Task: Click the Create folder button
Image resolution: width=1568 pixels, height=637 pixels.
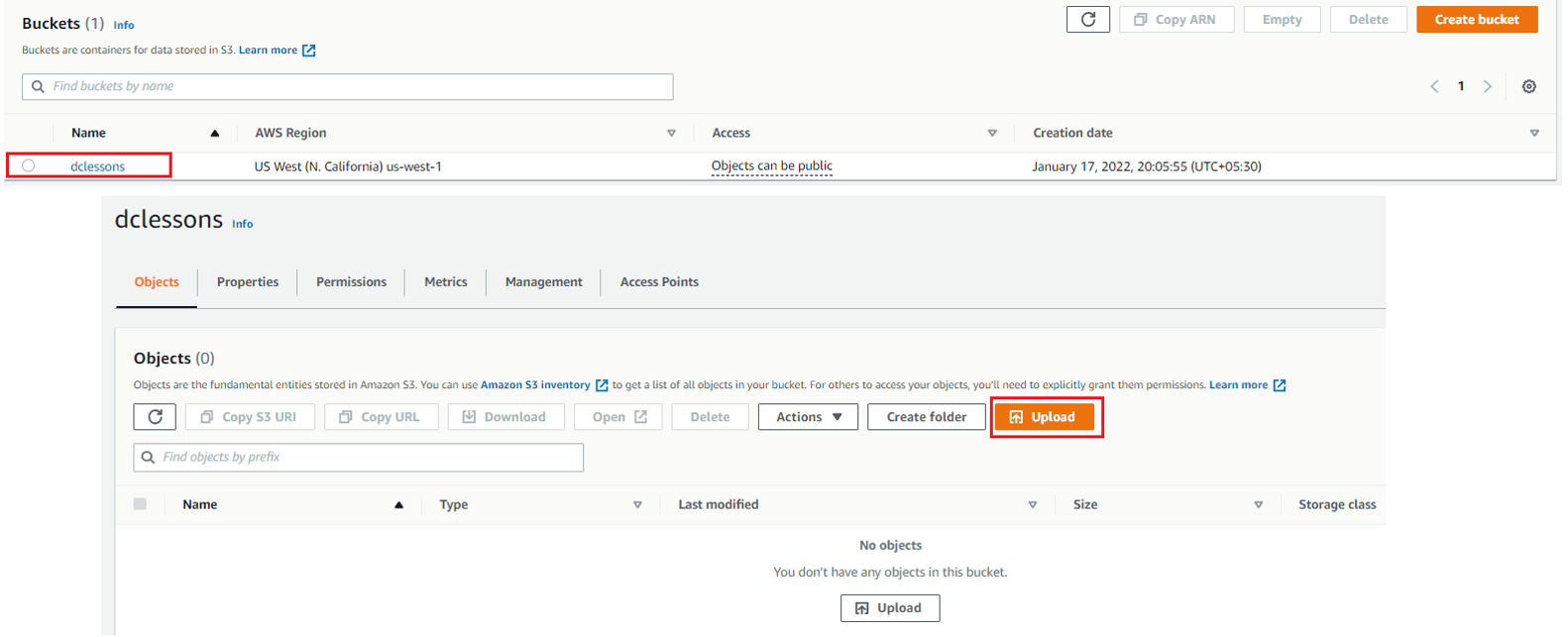Action: (926, 417)
